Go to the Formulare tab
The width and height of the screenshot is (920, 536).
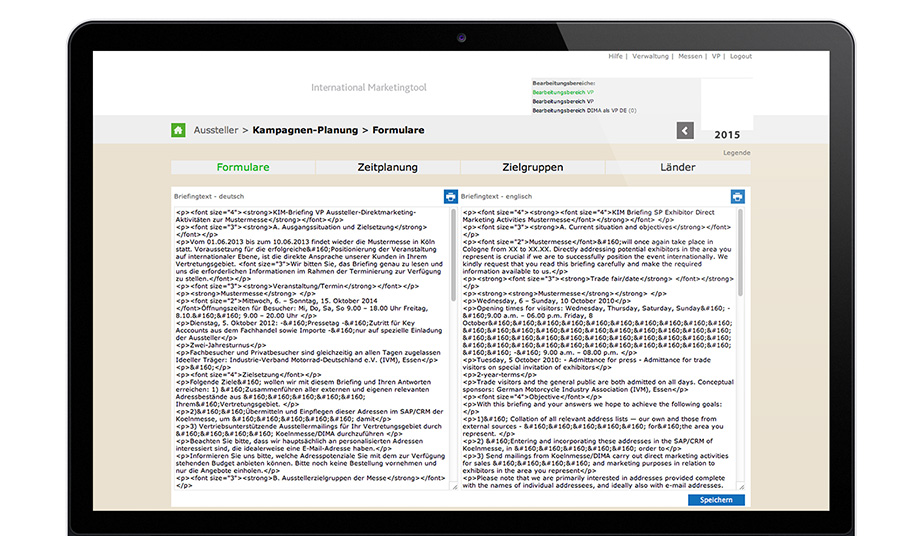[243, 167]
